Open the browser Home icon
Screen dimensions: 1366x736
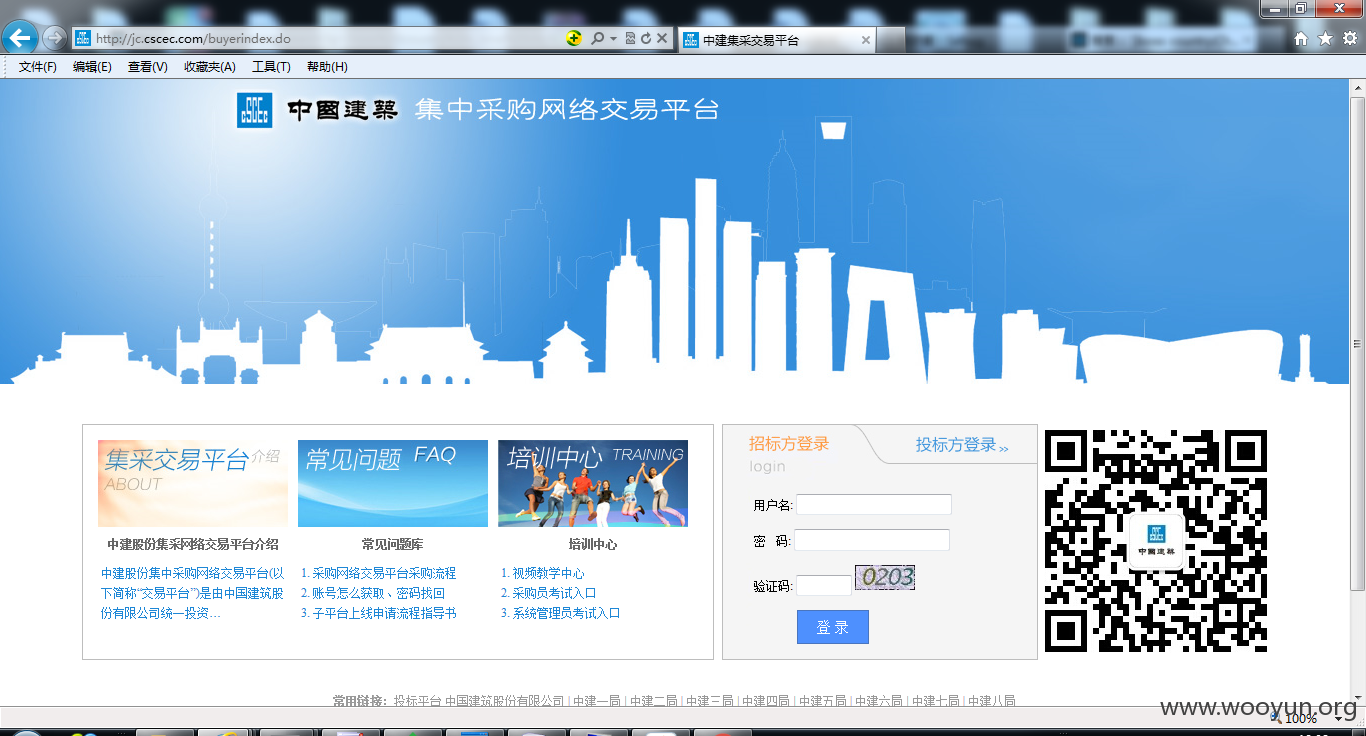(x=1301, y=39)
